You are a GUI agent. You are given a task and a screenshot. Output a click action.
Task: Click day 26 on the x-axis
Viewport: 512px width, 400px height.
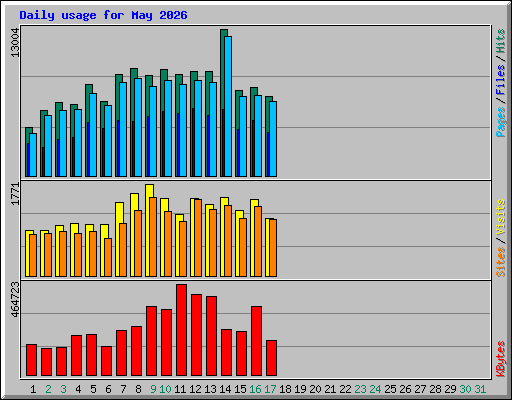point(405,389)
